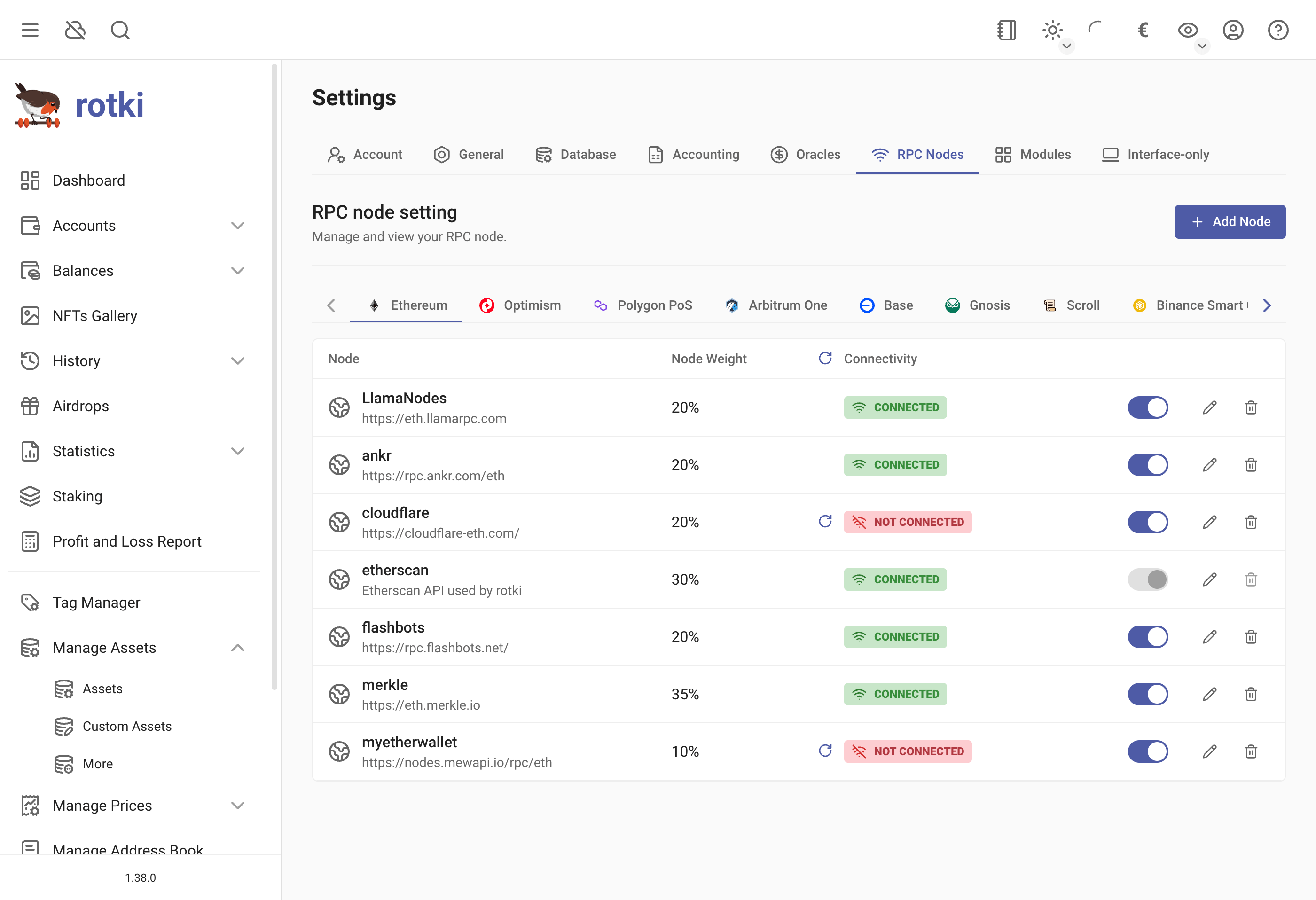
Task: Click the etherscan node toggle
Action: (1148, 579)
